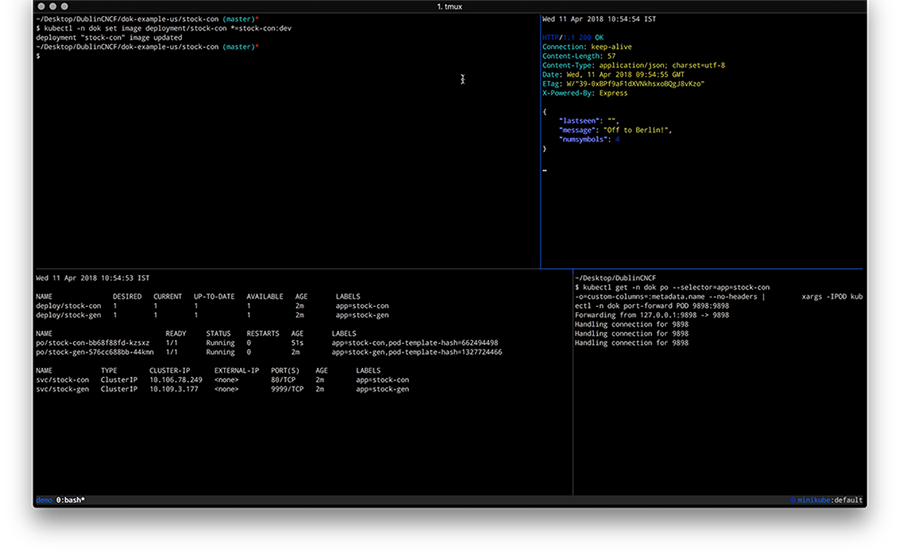Click the svc/stock-con service row
This screenshot has width=900, height=555.
coord(62,380)
